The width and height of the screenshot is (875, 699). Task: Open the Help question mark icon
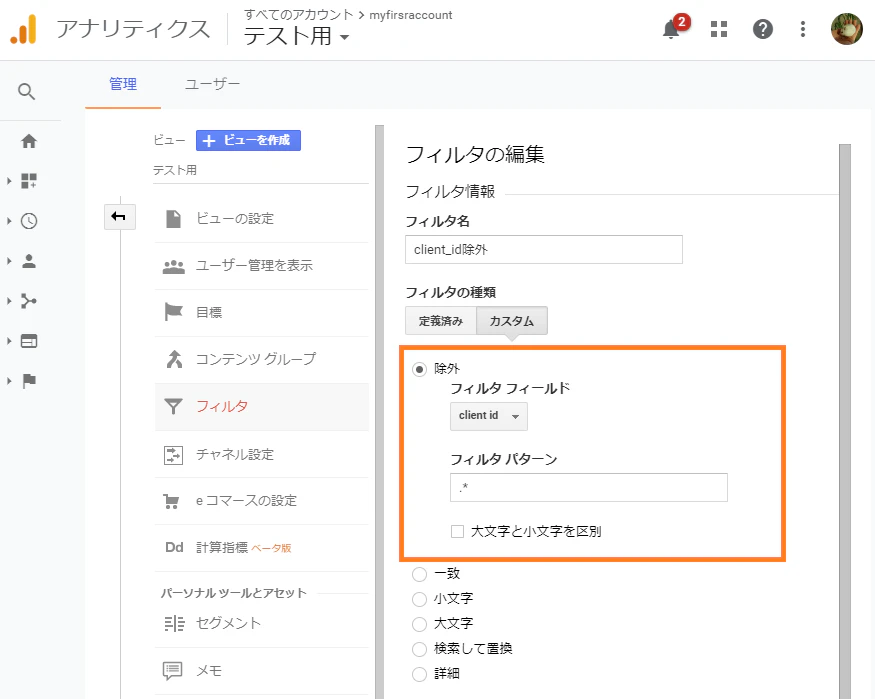coord(762,29)
